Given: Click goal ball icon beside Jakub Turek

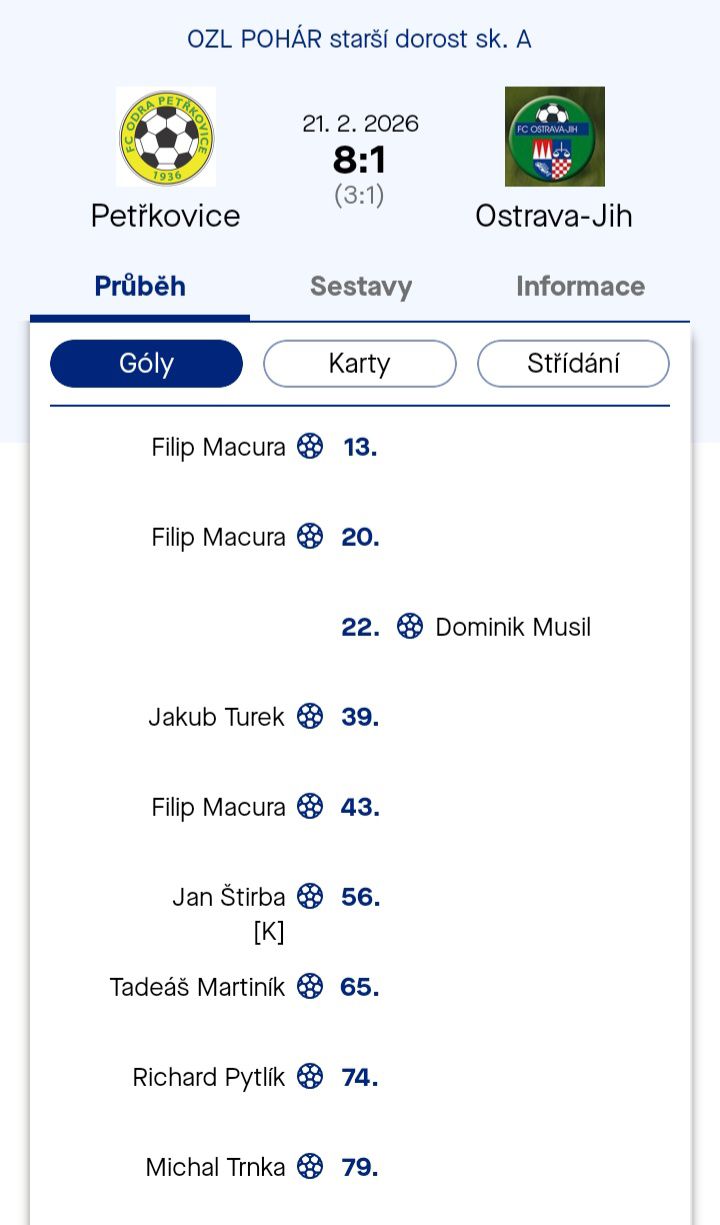Looking at the screenshot, I should click(311, 717).
